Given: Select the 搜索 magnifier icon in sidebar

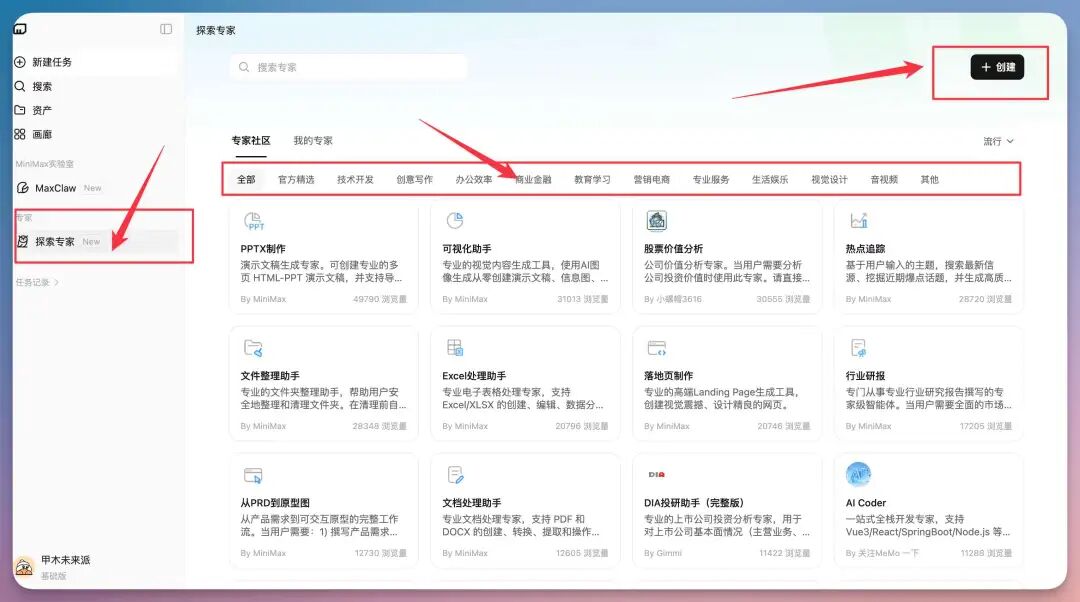Looking at the screenshot, I should point(21,86).
